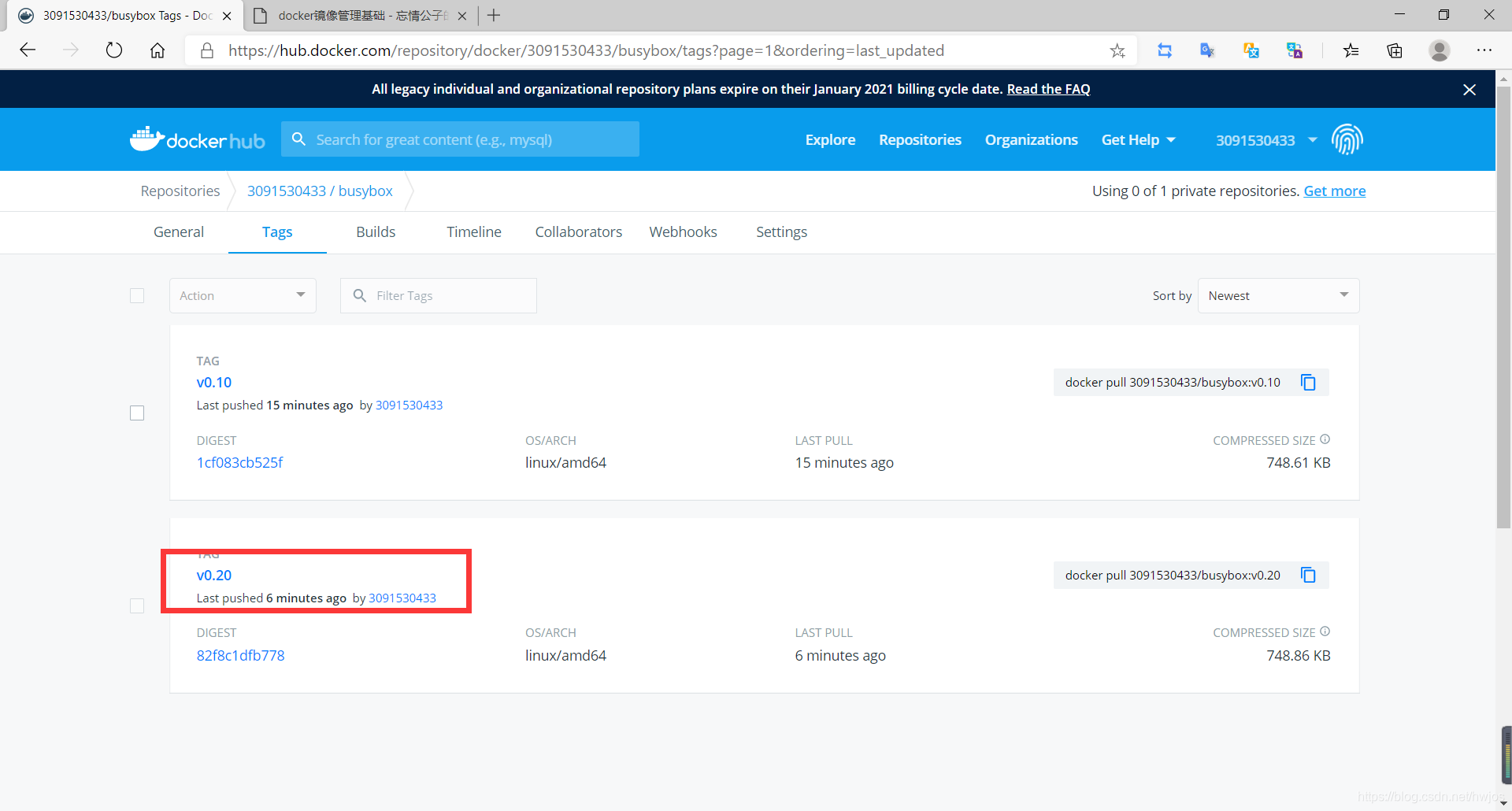
Task: Close the docker镜像管理基础 browser tab
Action: point(462,16)
